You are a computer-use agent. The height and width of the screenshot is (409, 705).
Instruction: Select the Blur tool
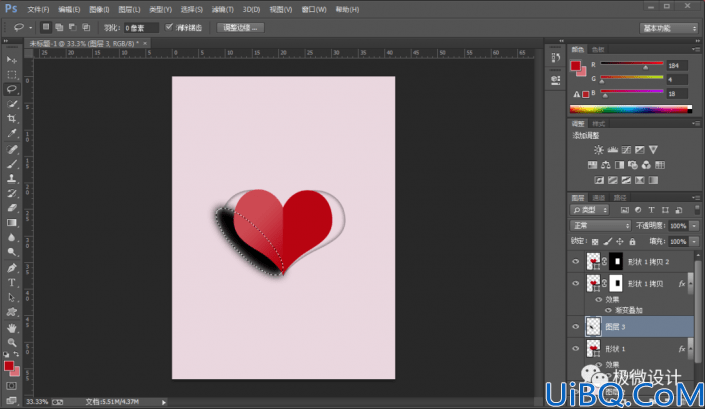coord(12,237)
